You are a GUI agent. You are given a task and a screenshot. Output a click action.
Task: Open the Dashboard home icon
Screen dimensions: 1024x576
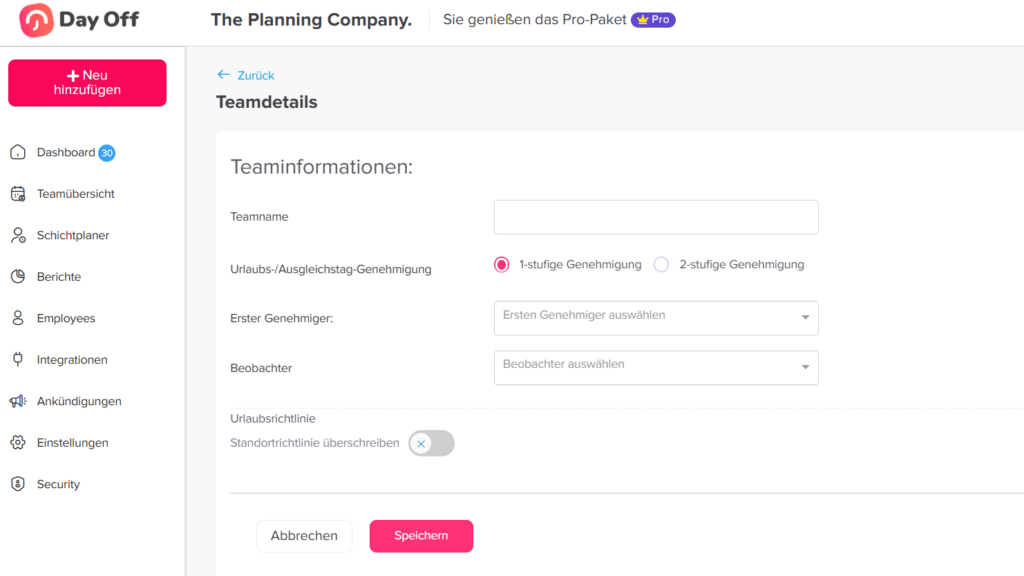pos(17,153)
